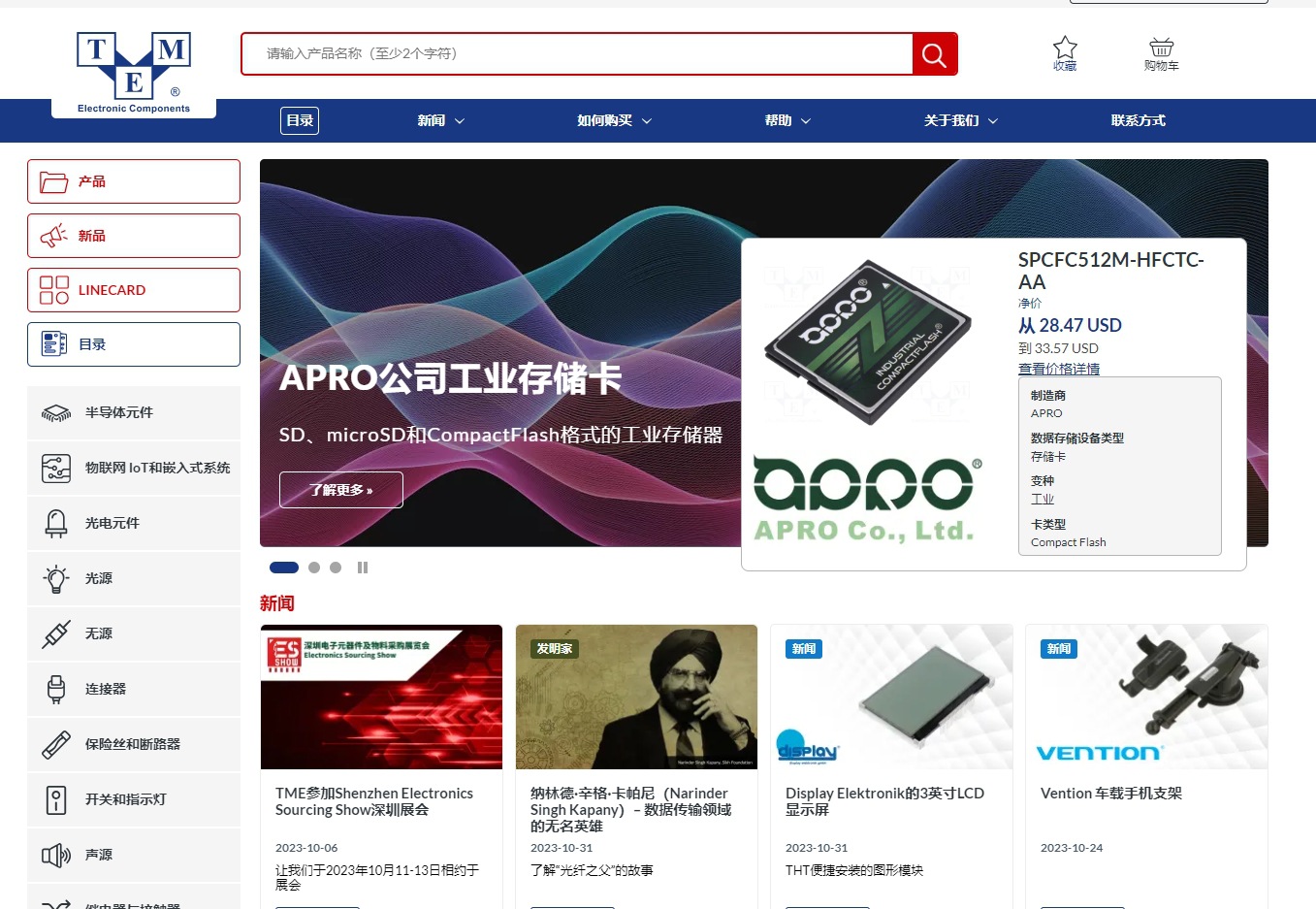Screen dimensions: 1316x909
Task: Open the LINECARD sidebar button
Action: click(x=134, y=290)
